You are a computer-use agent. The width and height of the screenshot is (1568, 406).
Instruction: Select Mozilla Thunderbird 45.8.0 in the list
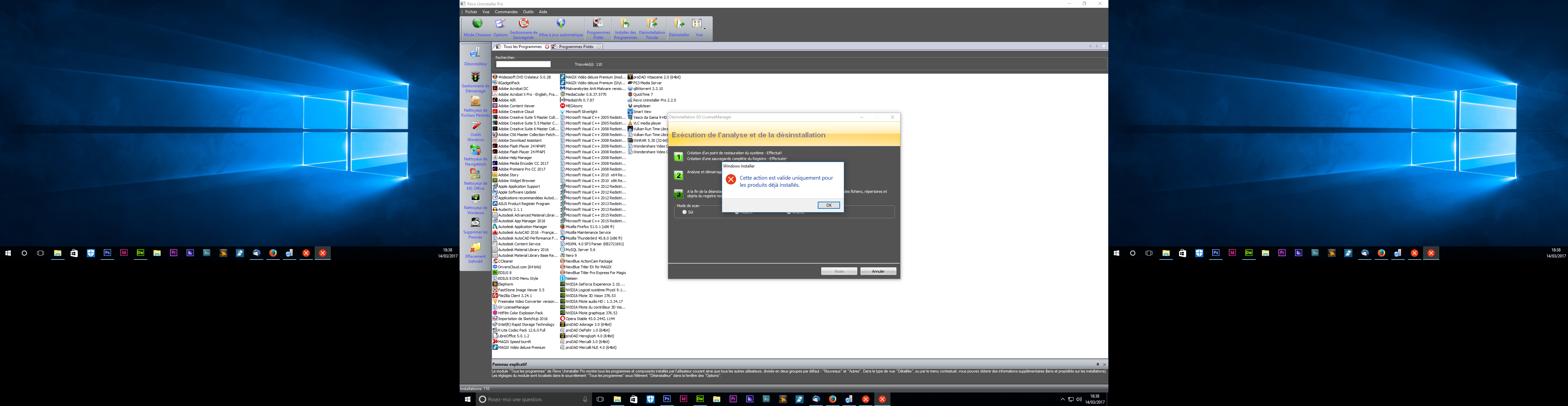click(x=591, y=239)
